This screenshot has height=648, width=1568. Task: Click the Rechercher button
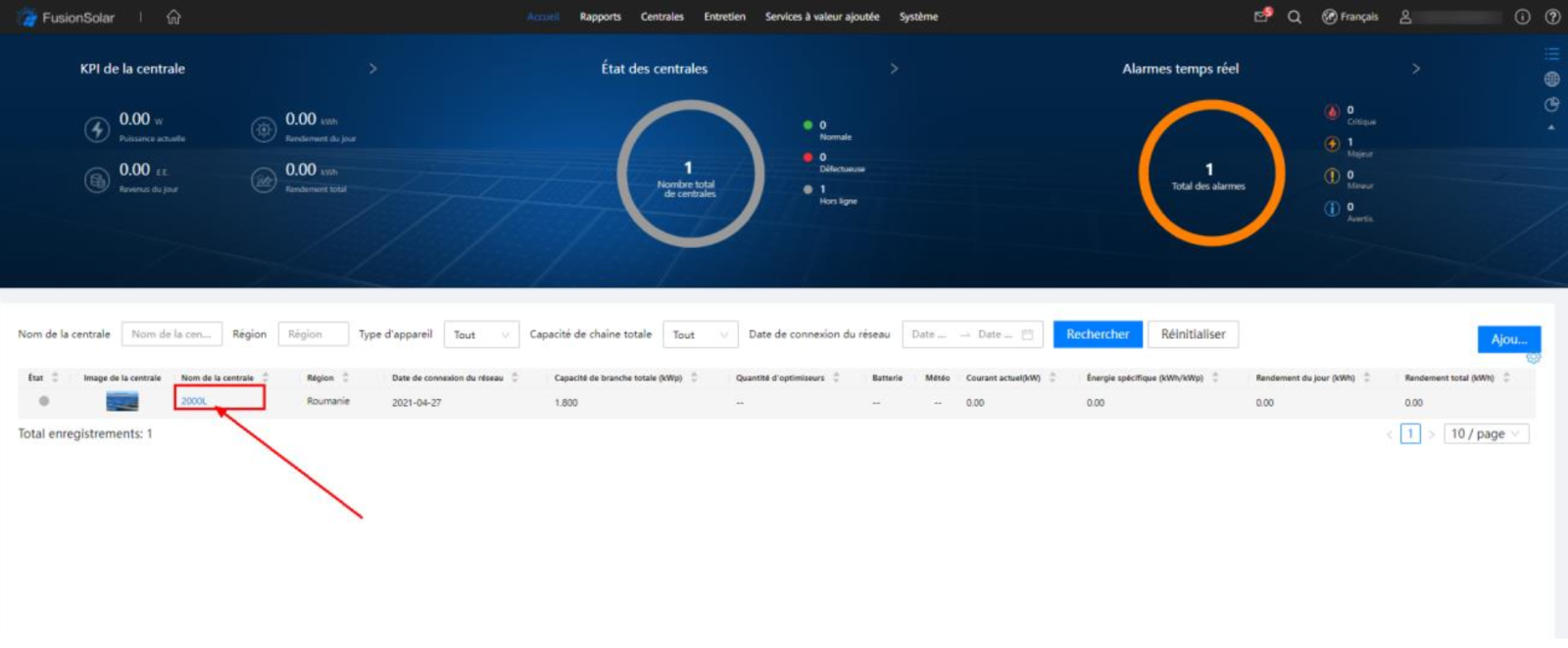[x=1098, y=334]
